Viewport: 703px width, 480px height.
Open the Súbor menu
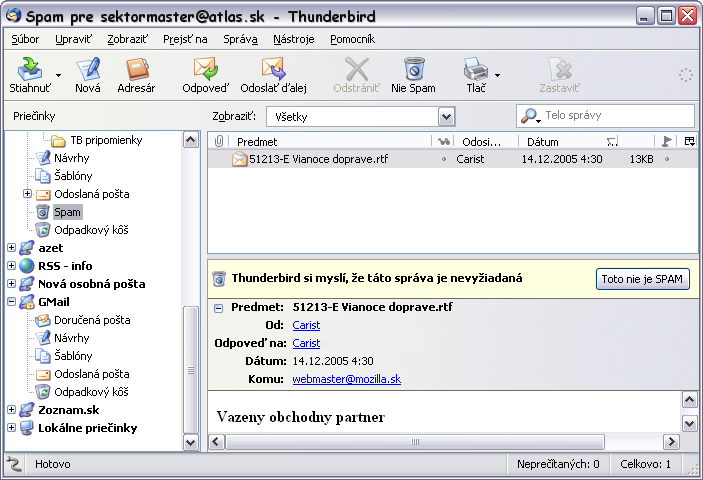click(25, 39)
